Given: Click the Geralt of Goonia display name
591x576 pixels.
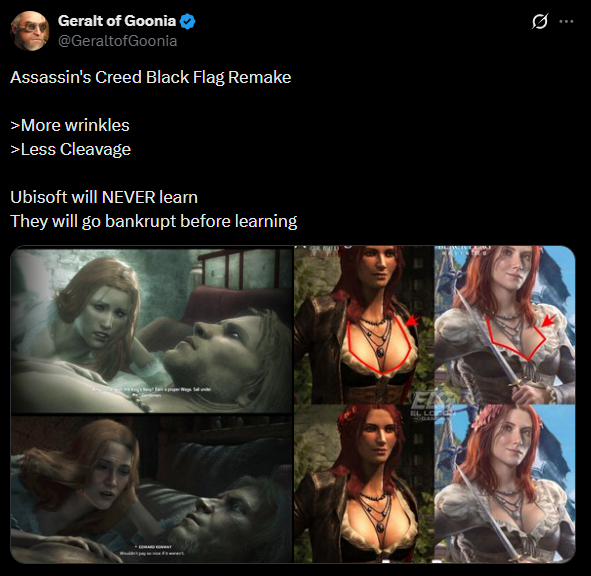Looking at the screenshot, I should click(x=117, y=21).
